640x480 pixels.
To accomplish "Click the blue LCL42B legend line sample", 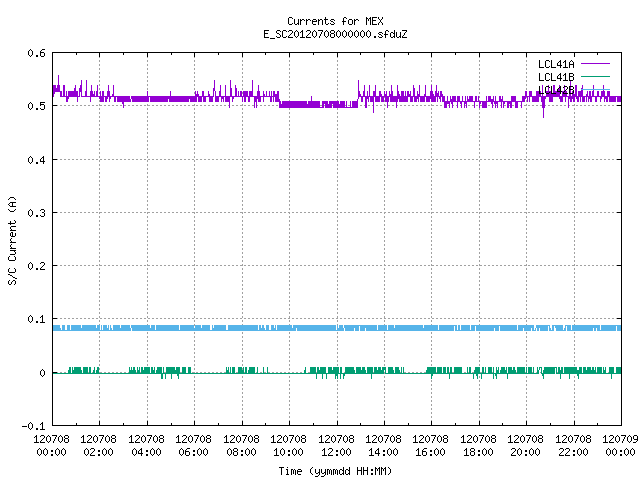I will [x=595, y=89].
